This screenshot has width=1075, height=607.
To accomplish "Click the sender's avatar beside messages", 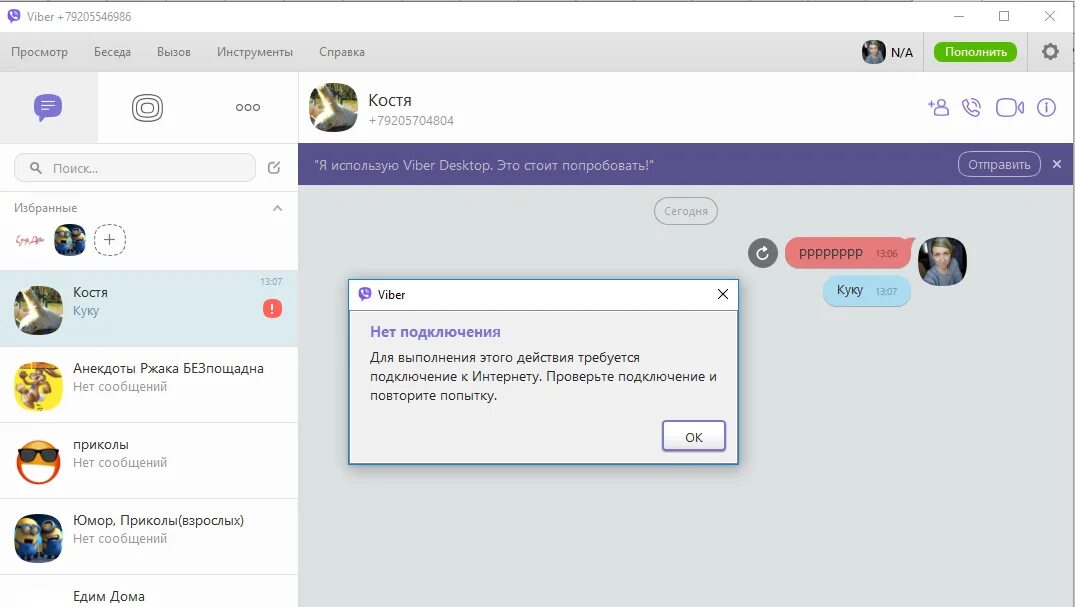I will (x=942, y=261).
